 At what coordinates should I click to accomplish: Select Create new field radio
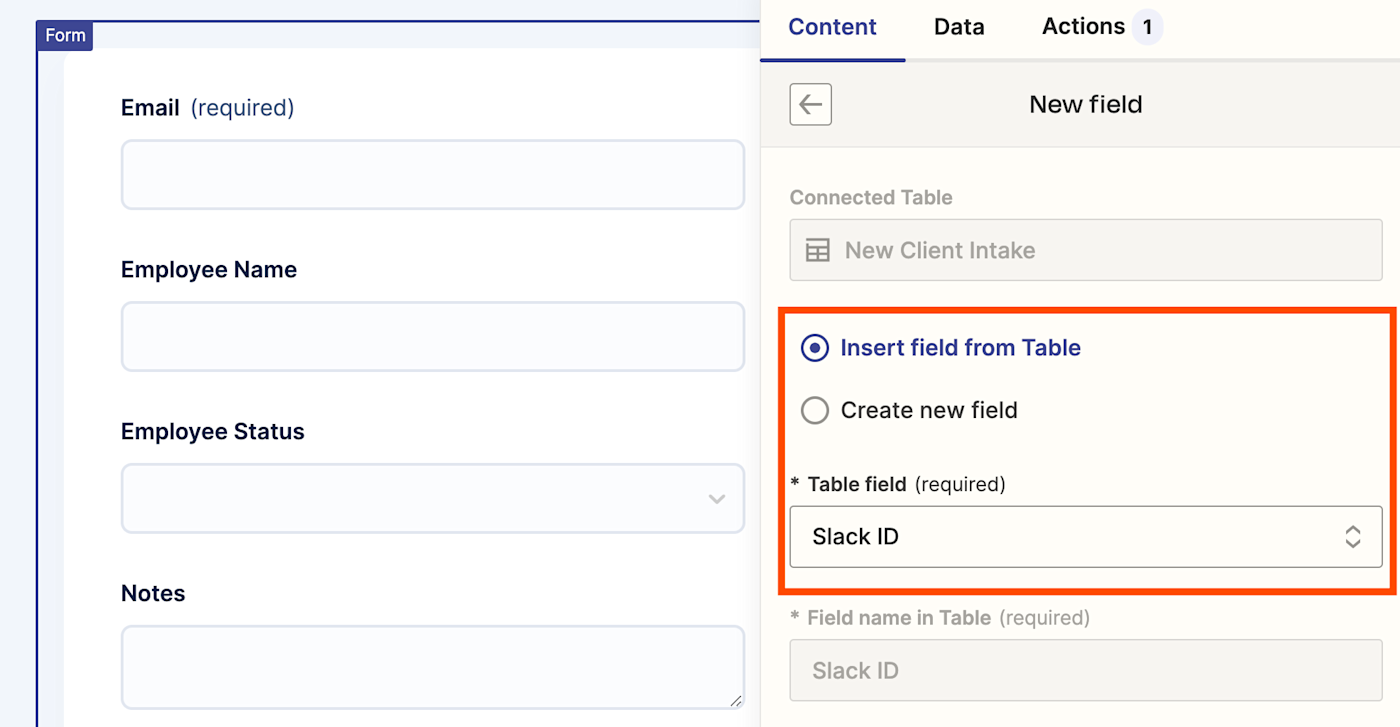click(815, 410)
